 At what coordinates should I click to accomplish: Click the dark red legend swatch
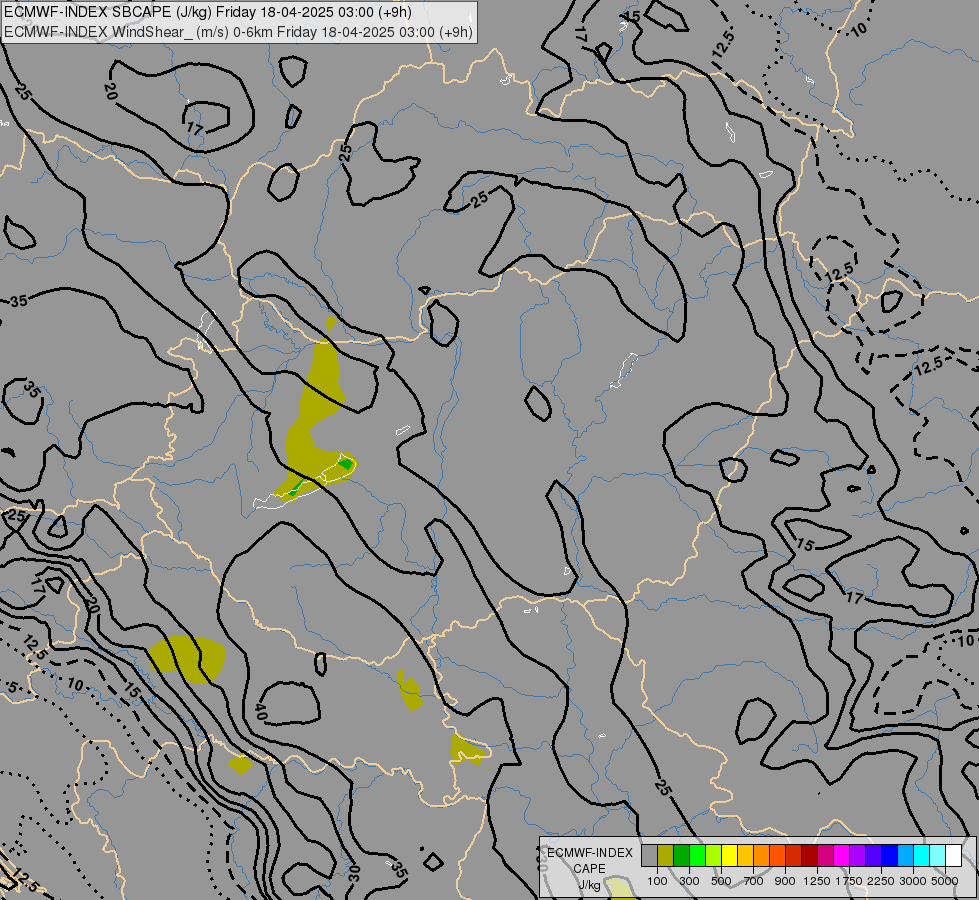[810, 856]
